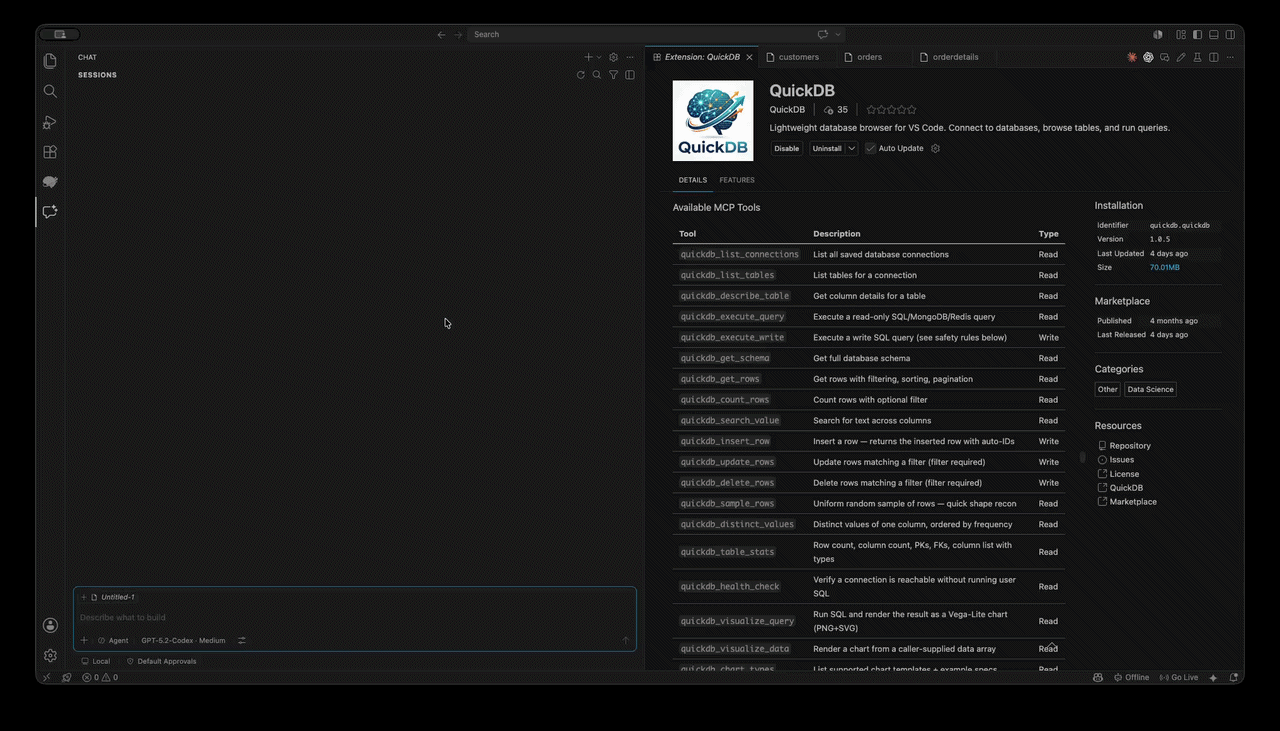The image size is (1280, 731).
Task: Open the Agent mode picker
Action: pos(113,640)
